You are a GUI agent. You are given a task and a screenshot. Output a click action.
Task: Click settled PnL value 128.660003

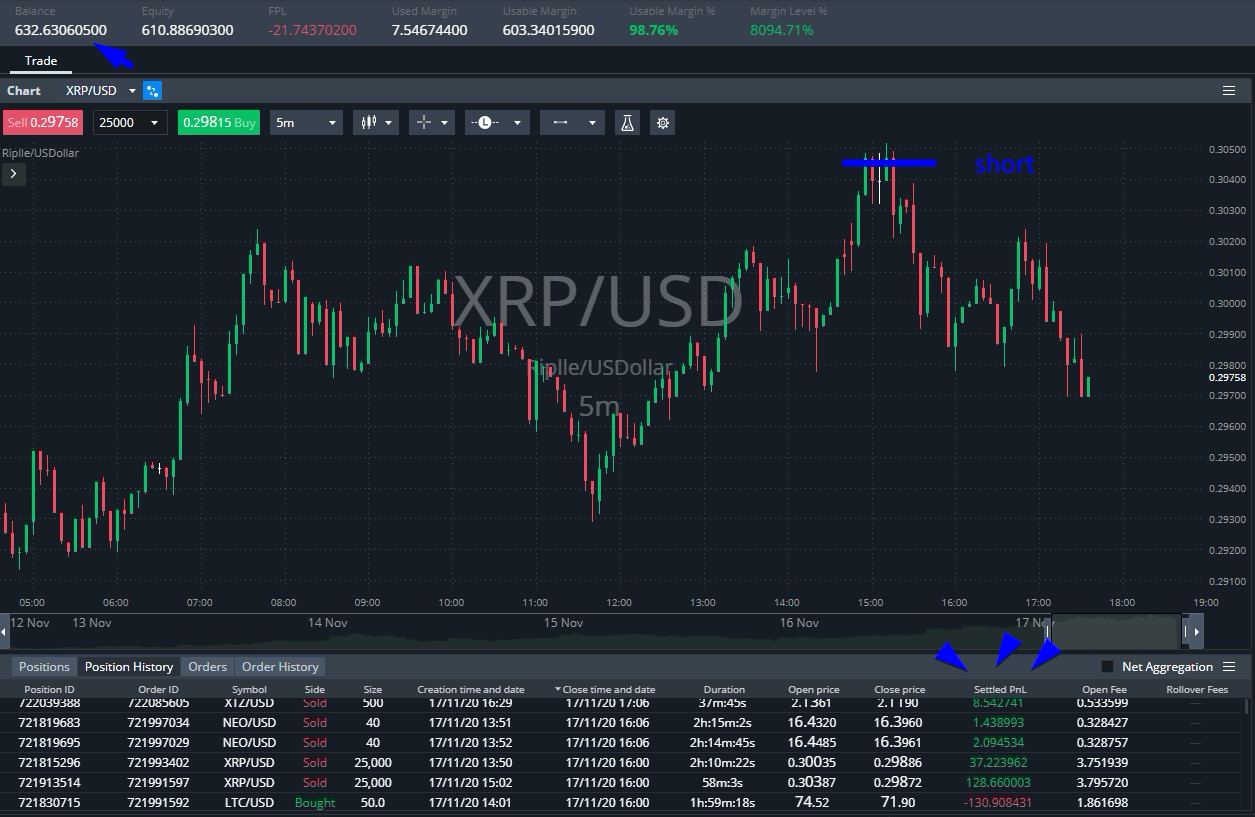(1000, 782)
